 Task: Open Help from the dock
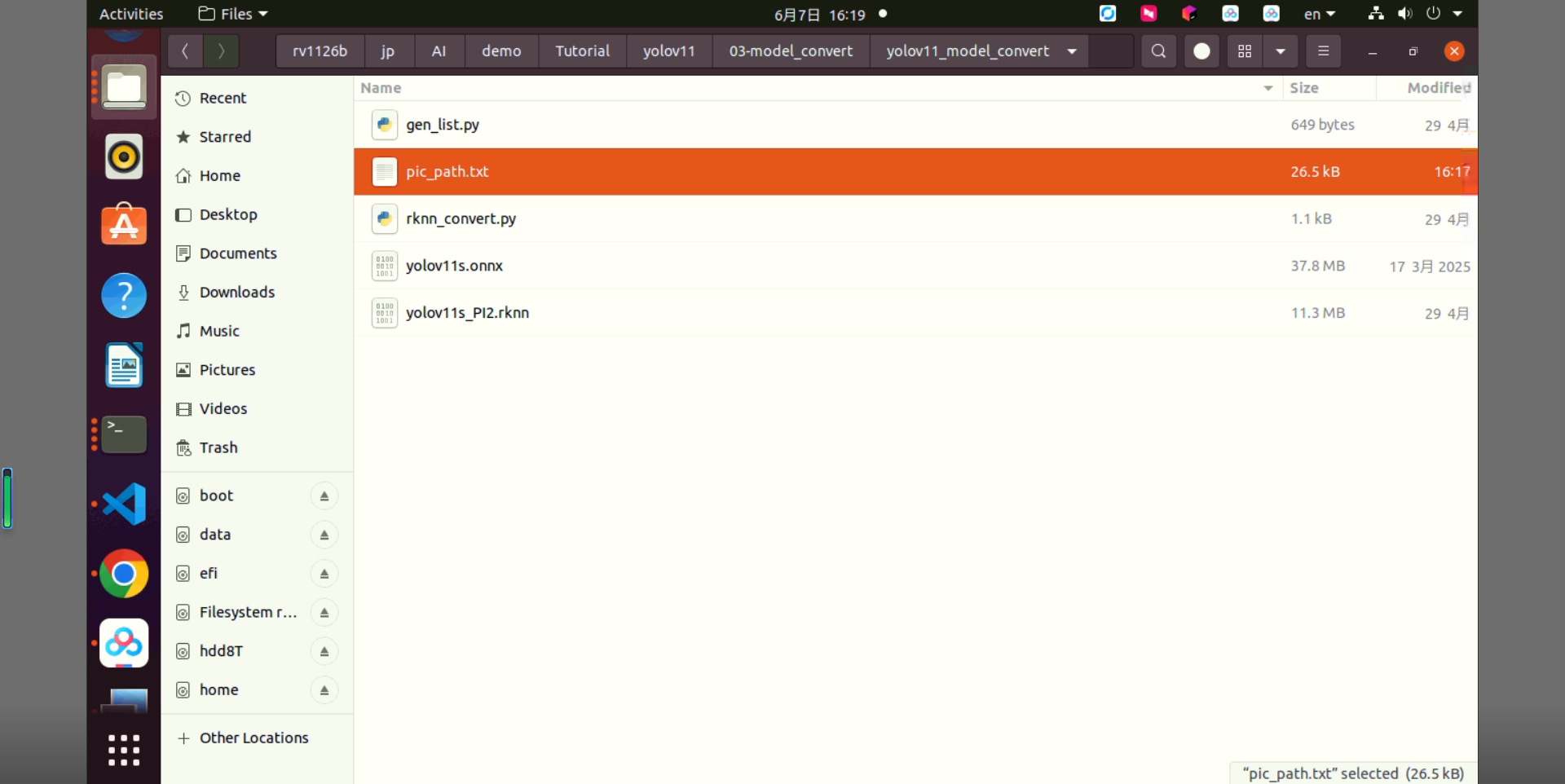[x=124, y=295]
